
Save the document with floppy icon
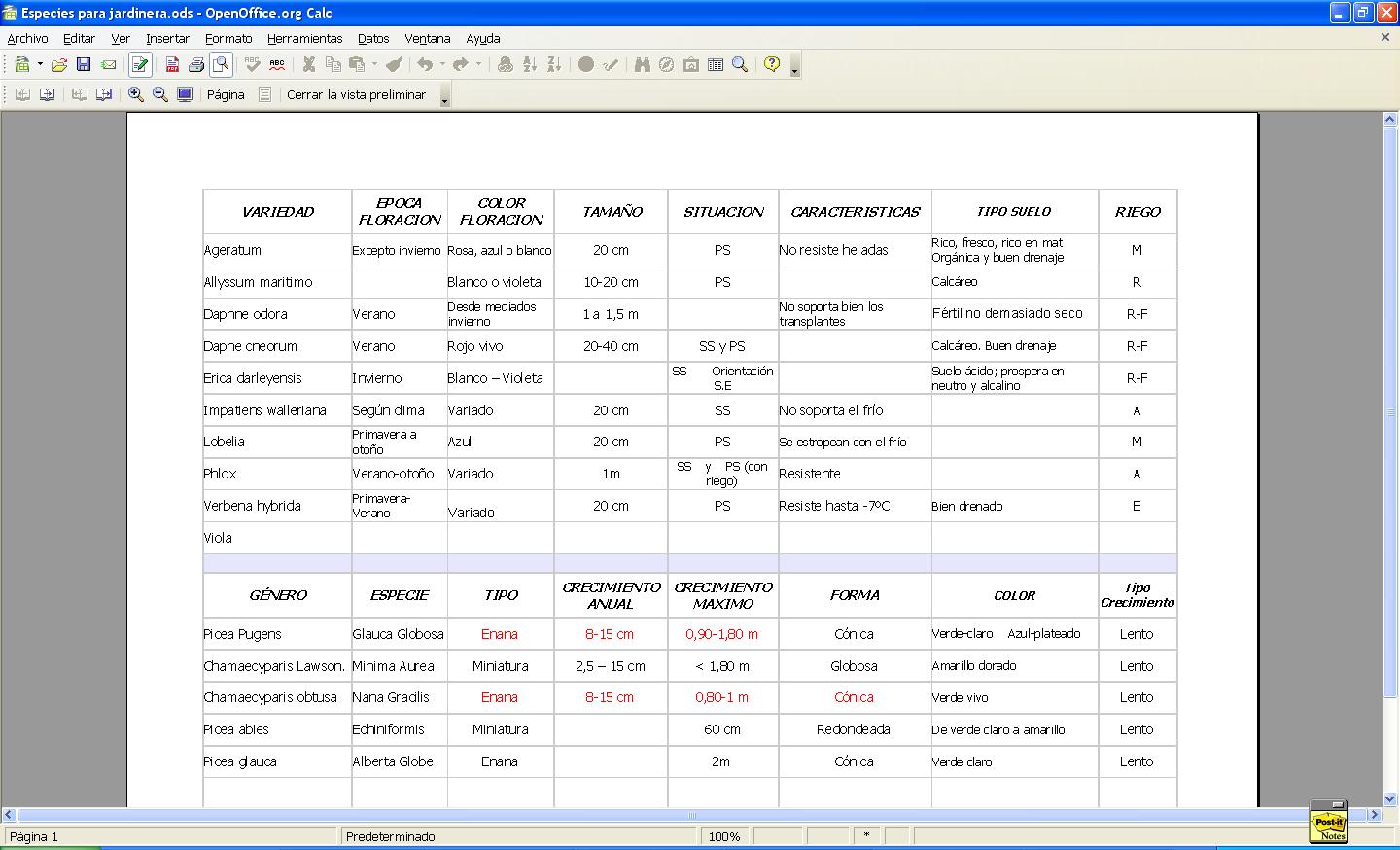coord(84,65)
